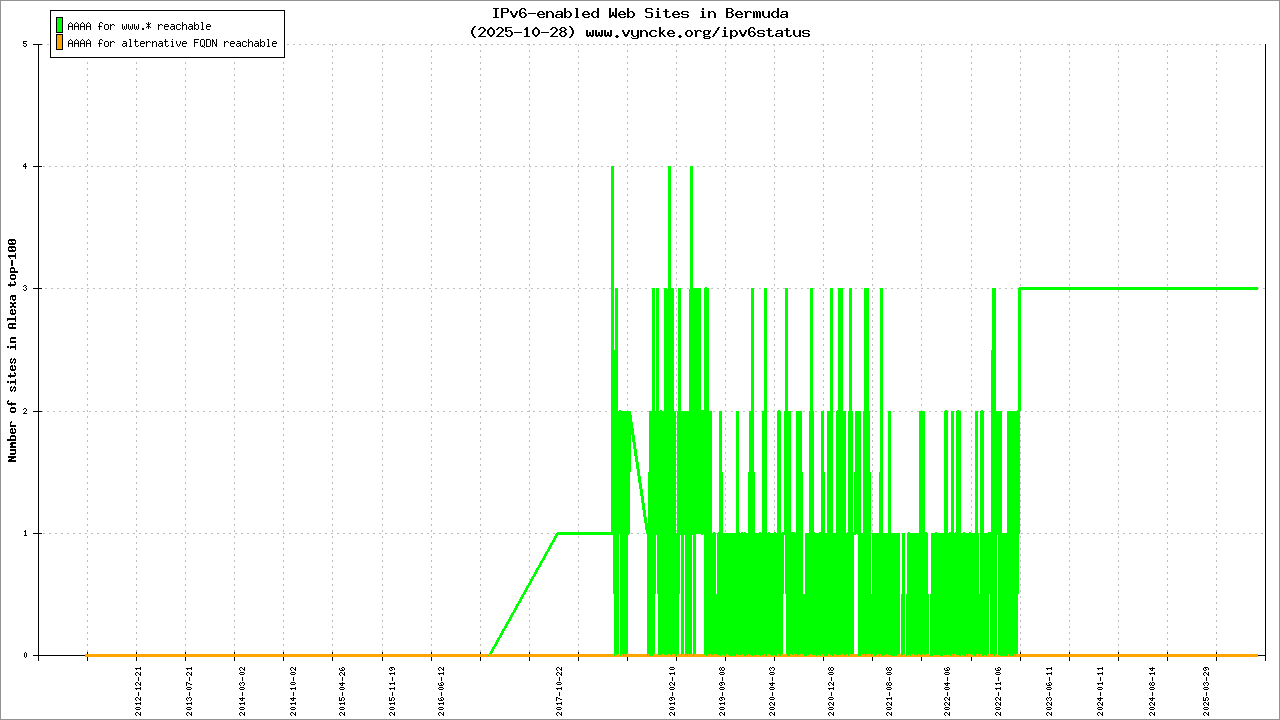Click the y-axis label 'Number of sites in Alexa top-100'
This screenshot has height=720, width=1280.
(13, 350)
